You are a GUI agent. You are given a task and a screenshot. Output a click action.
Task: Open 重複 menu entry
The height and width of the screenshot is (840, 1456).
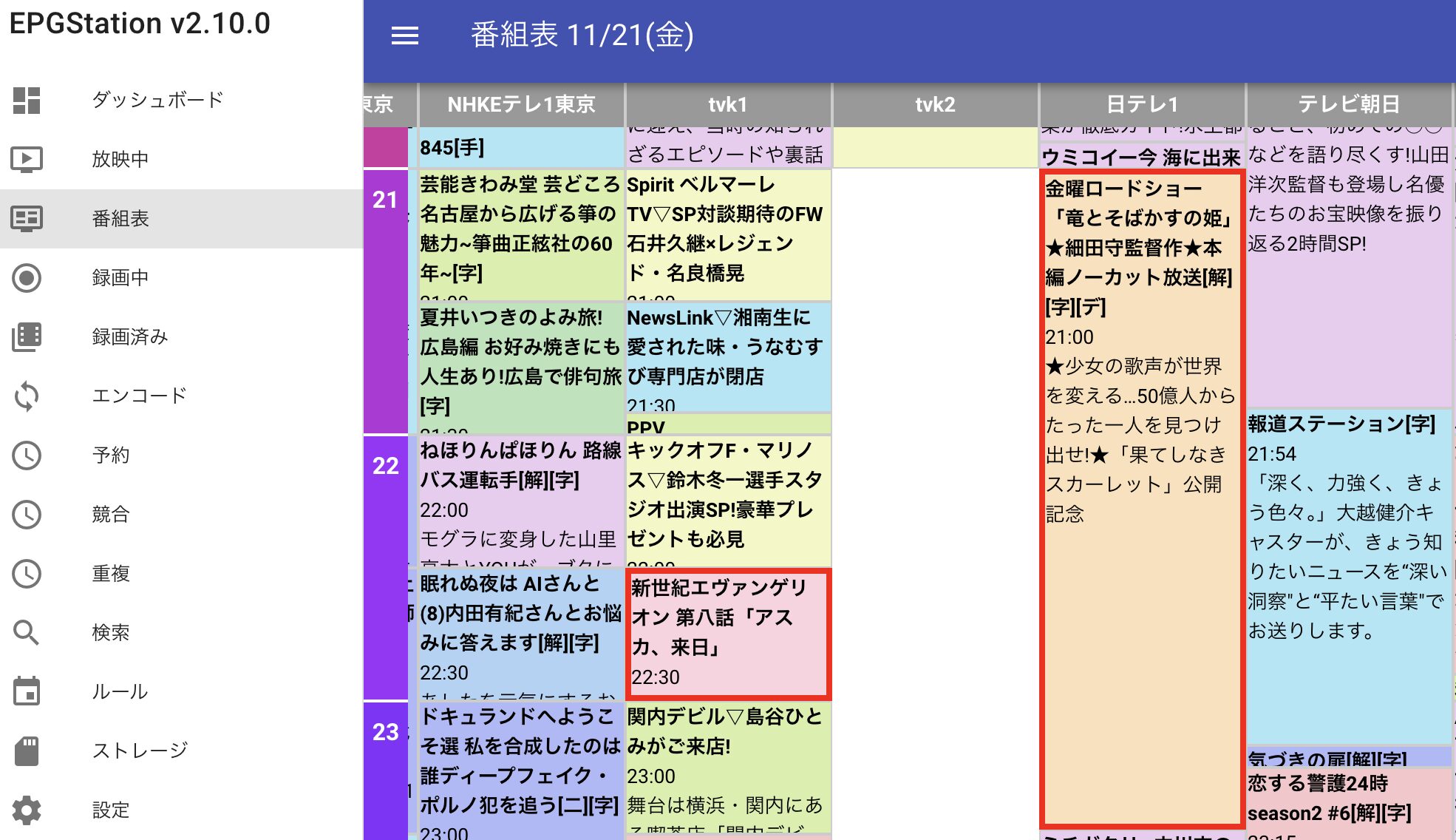tap(111, 574)
